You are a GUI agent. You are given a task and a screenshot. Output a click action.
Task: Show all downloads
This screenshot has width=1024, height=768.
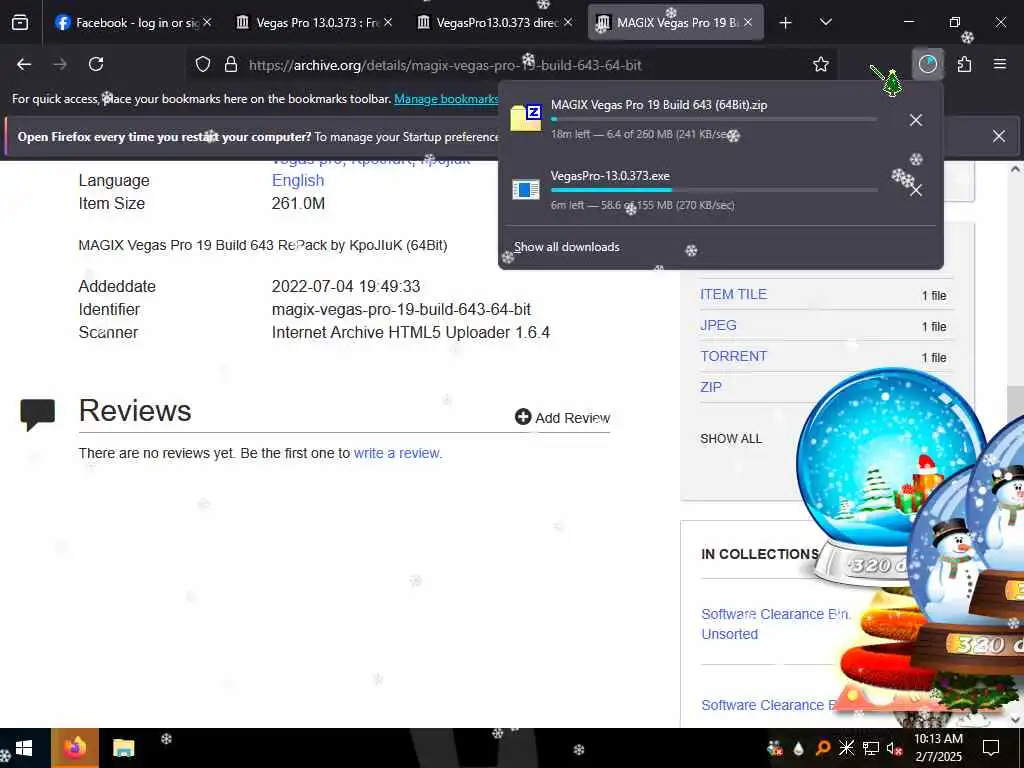click(566, 247)
